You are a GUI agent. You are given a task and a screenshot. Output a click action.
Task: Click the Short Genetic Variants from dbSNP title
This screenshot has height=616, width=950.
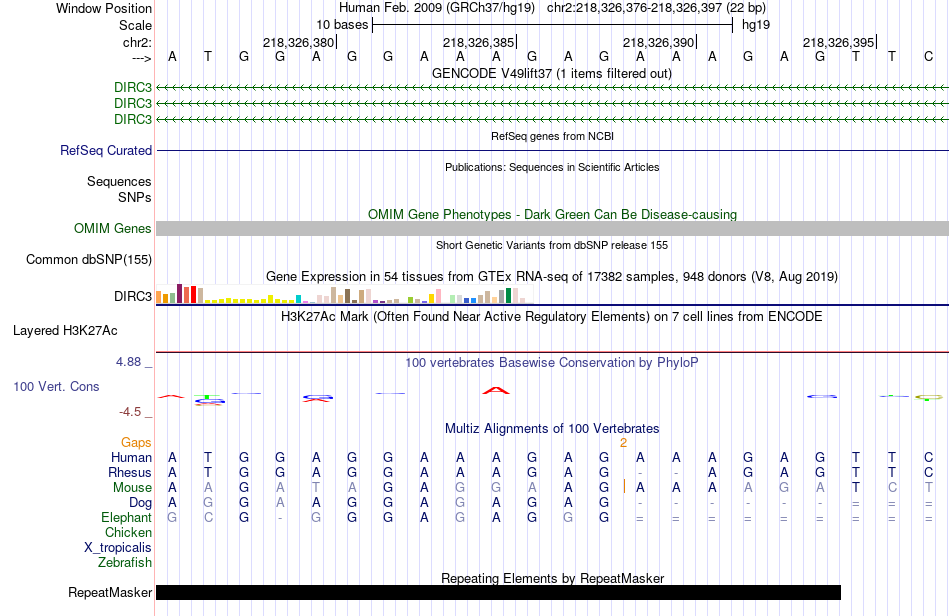[552, 245]
